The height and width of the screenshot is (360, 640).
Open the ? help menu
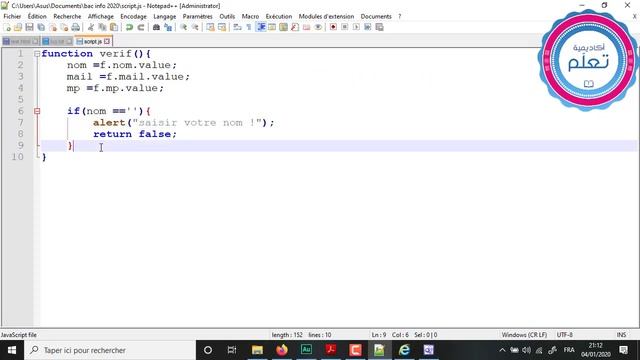point(400,16)
